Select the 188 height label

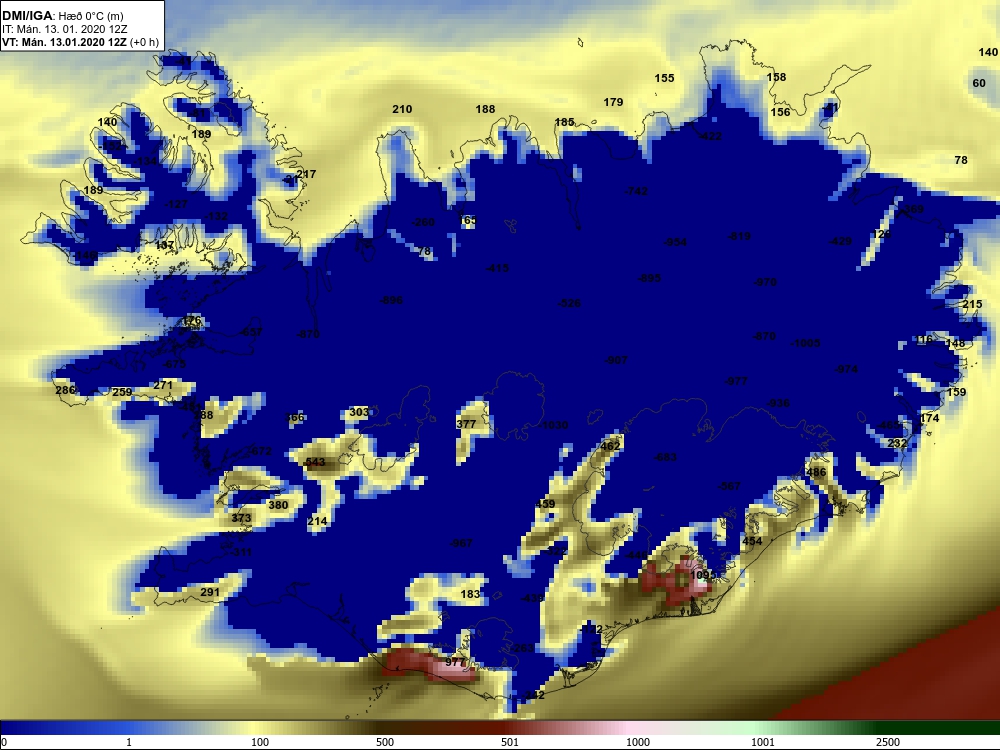point(485,109)
